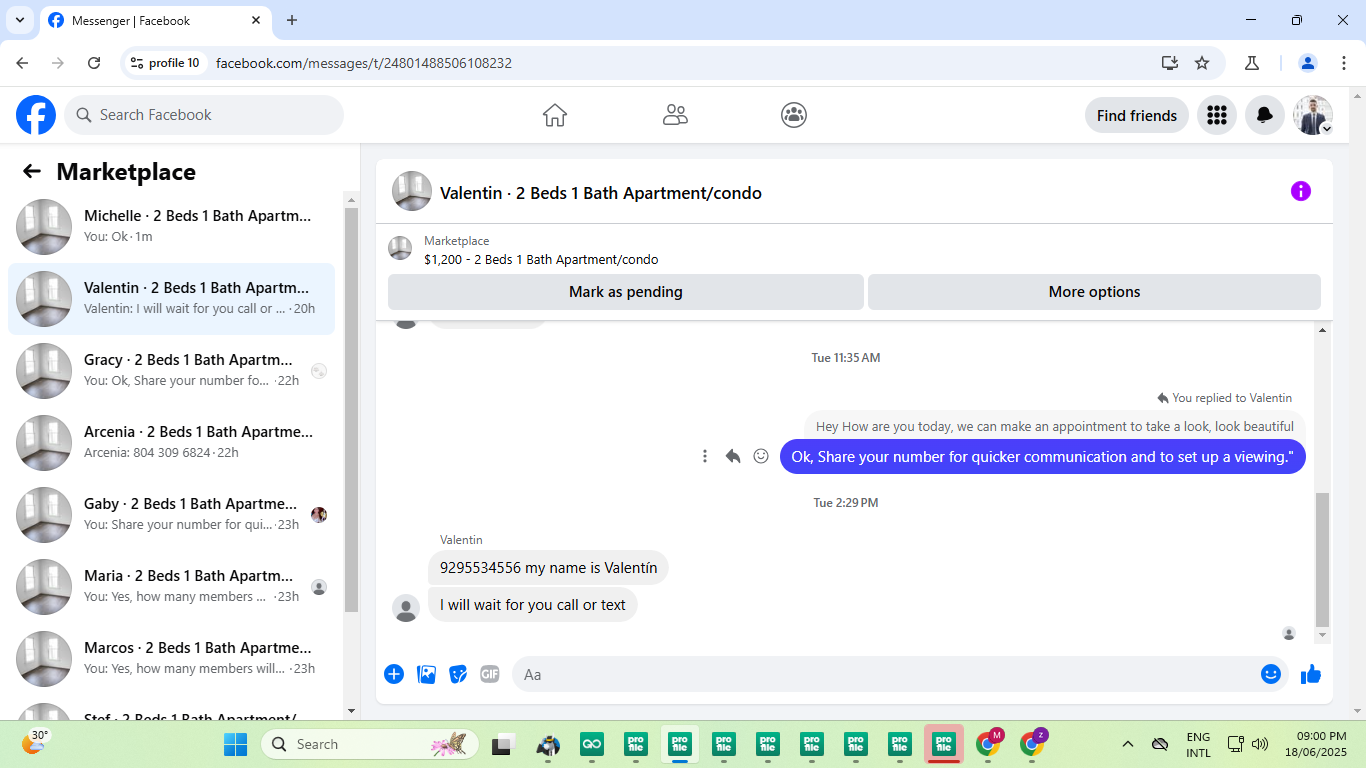Viewport: 1366px width, 768px height.
Task: Open Michelle's conversation
Action: (x=171, y=227)
